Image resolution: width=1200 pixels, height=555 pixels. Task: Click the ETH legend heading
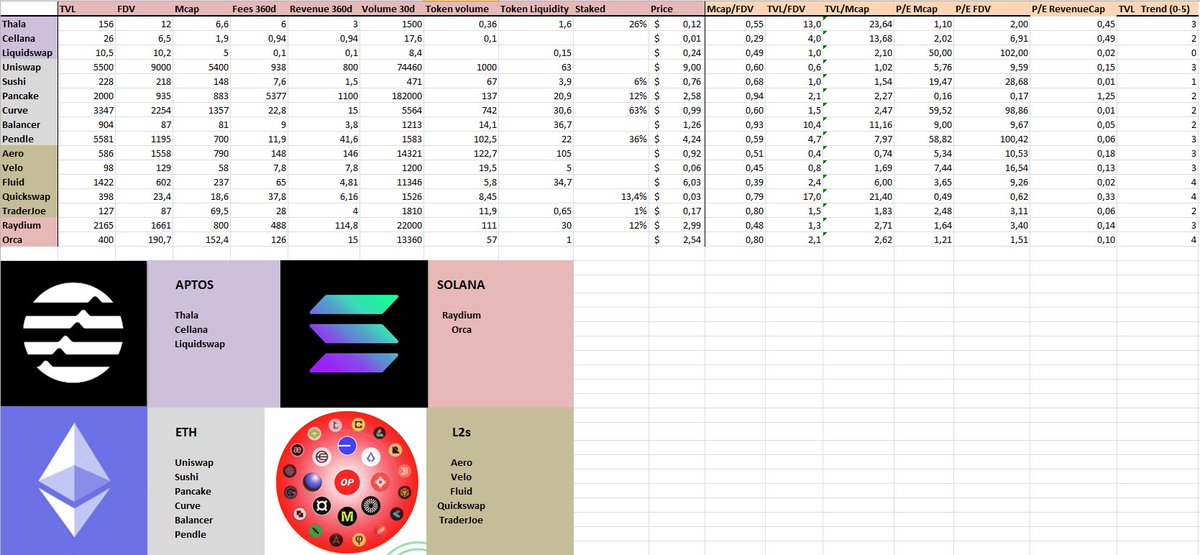185,432
